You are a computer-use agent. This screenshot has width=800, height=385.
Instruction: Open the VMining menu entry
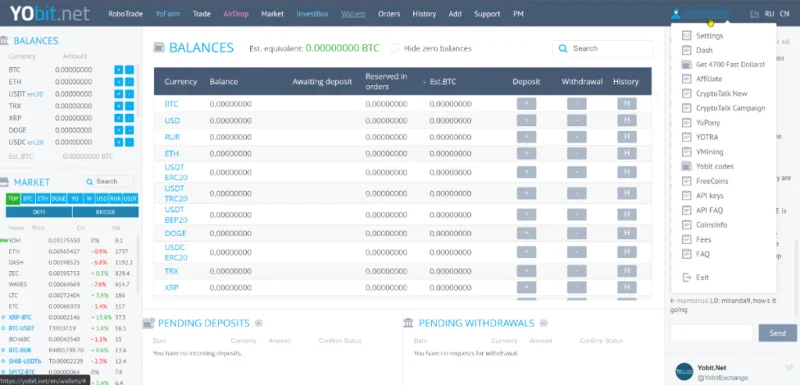pos(710,152)
